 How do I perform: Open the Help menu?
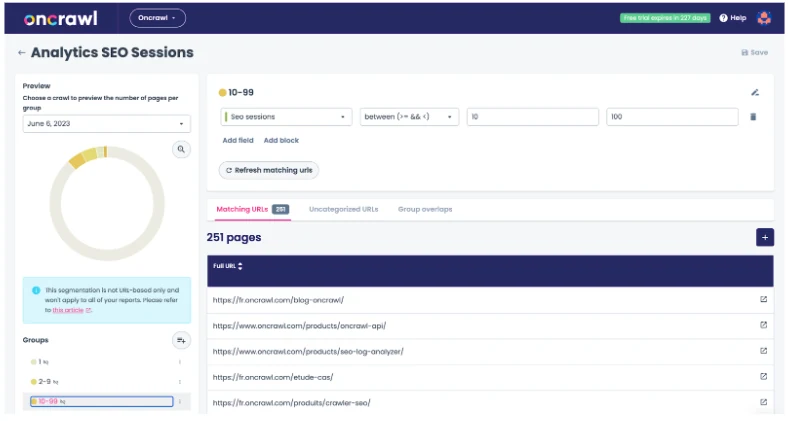point(733,18)
